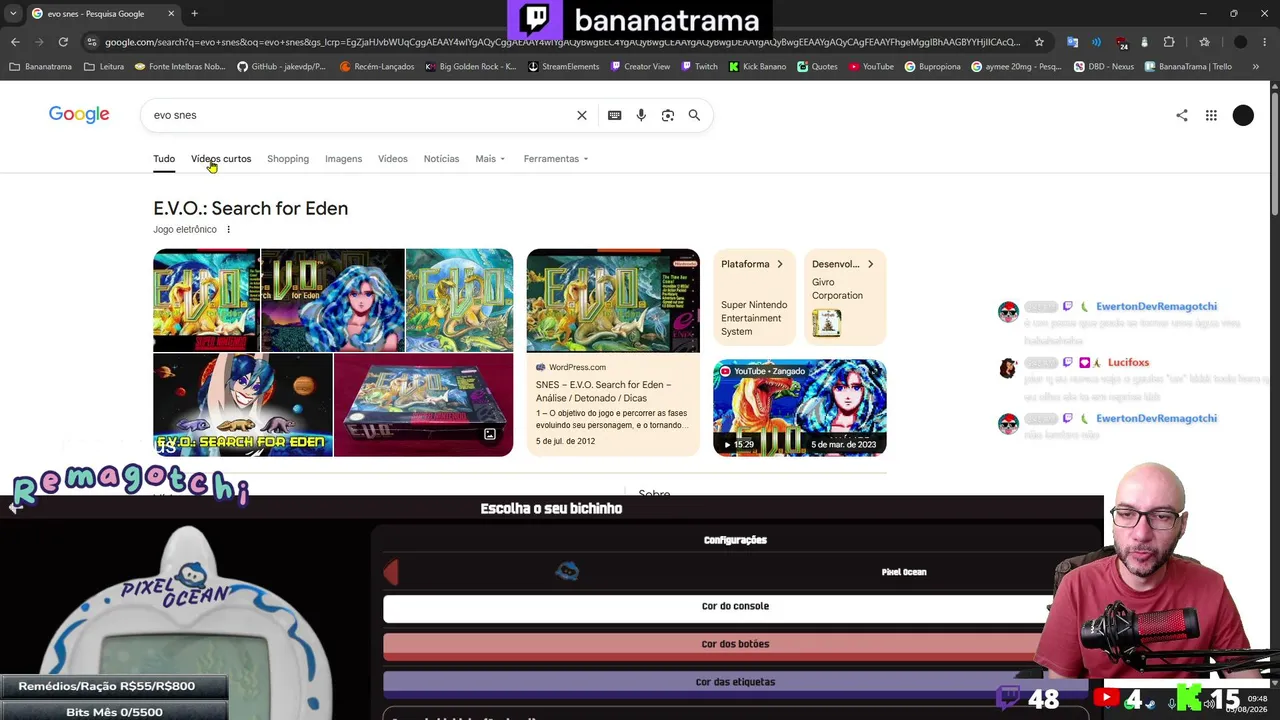Open the Big Golden Rock bookmark

click(471, 67)
